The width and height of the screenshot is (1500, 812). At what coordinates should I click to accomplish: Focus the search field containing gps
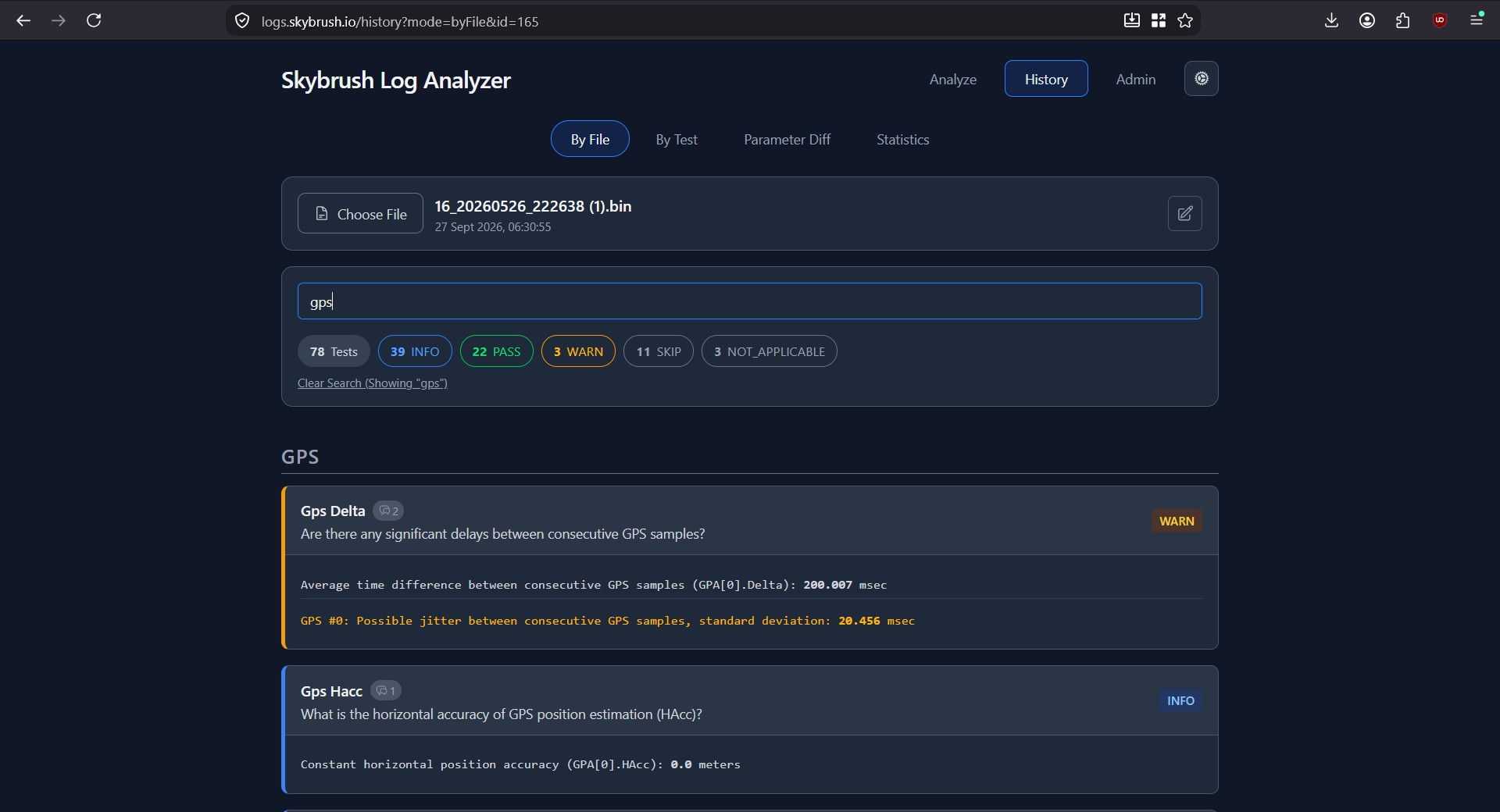[x=749, y=301]
